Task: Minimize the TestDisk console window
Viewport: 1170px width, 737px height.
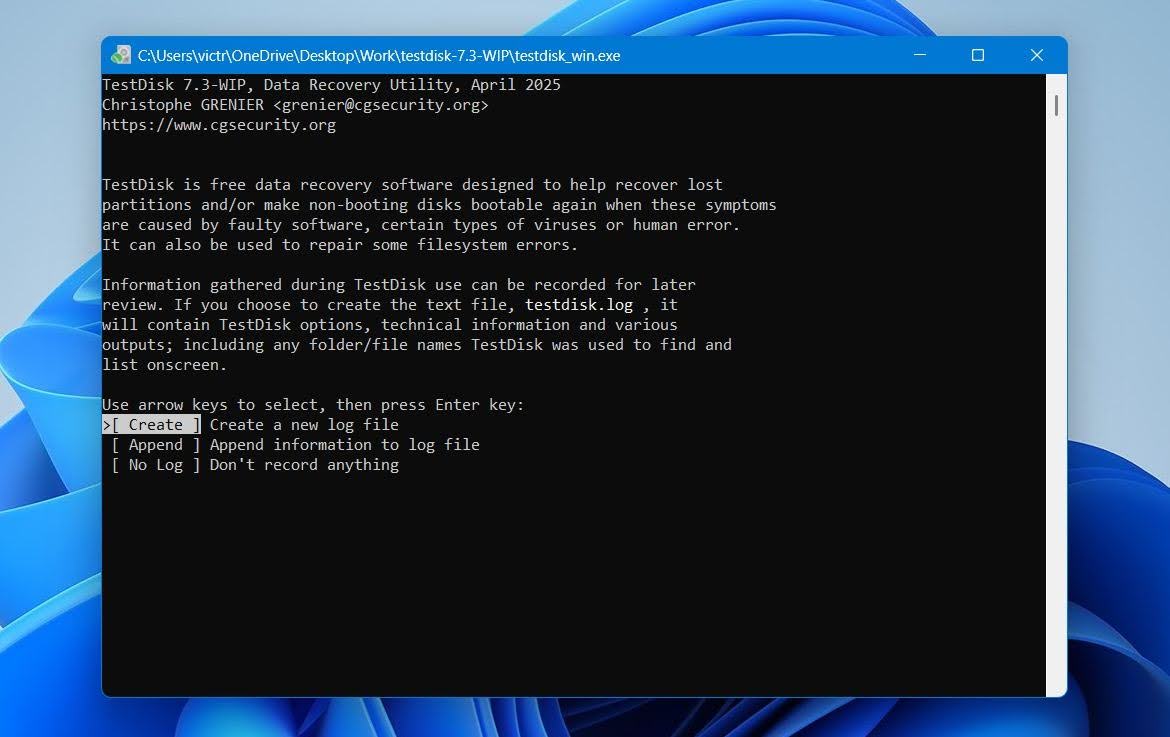Action: click(x=919, y=55)
